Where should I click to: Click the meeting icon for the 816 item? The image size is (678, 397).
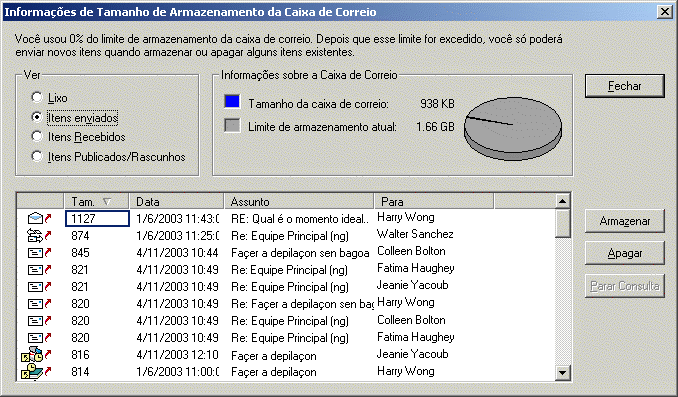(32, 355)
